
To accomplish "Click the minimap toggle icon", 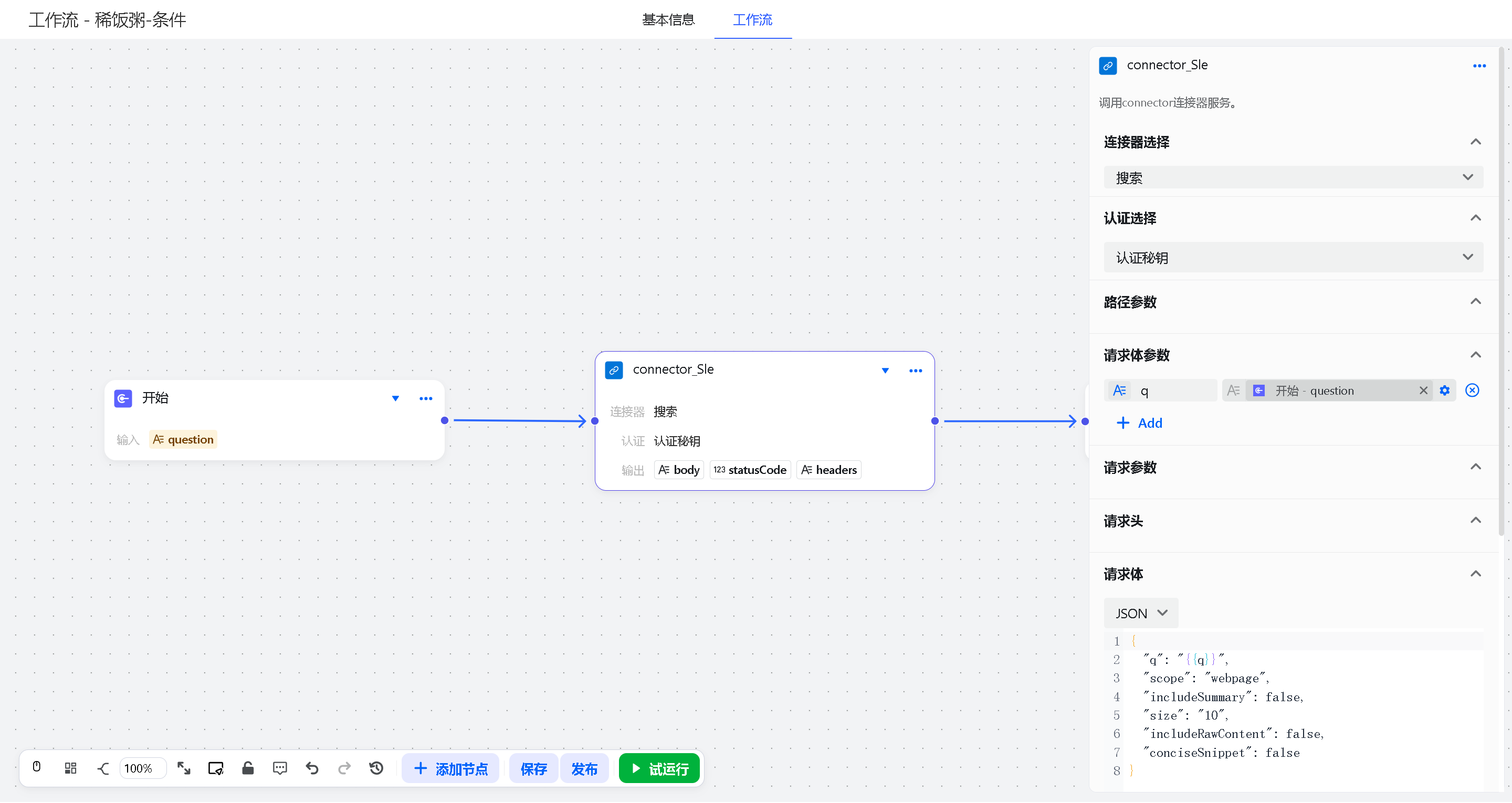I will point(215,768).
